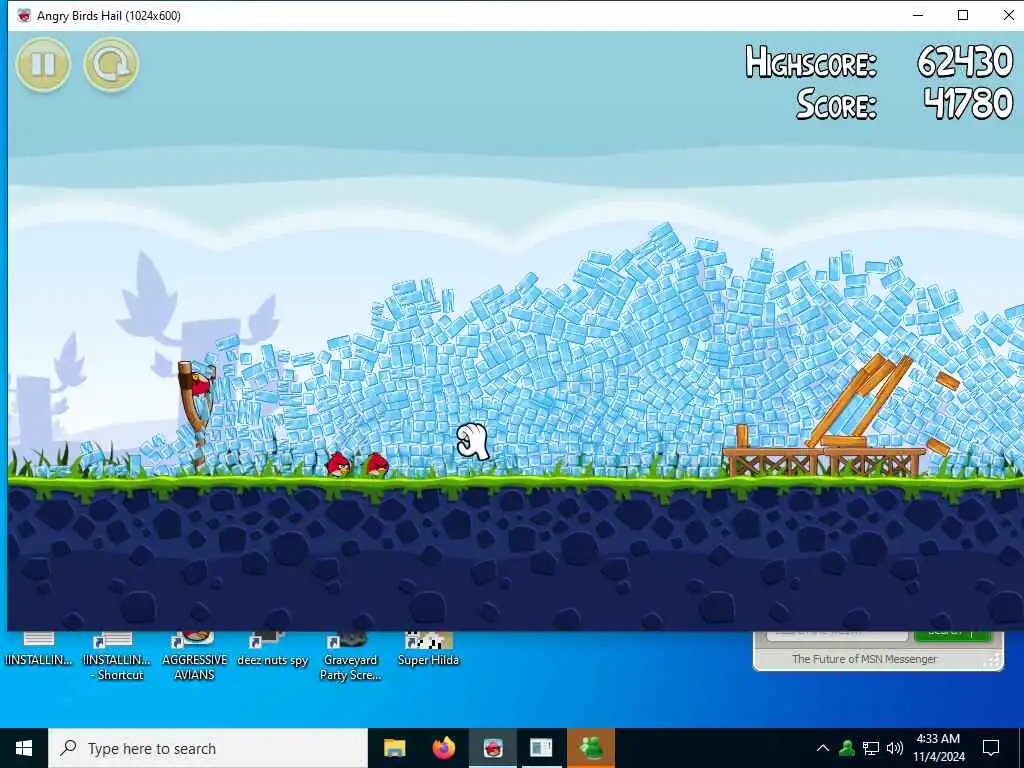Open network settings from the system tray
Viewport: 1024px width, 768px height.
point(871,748)
